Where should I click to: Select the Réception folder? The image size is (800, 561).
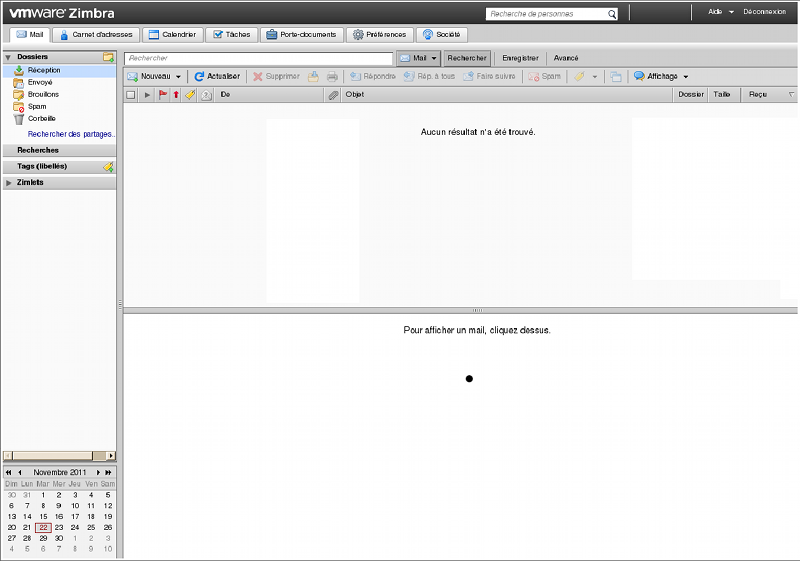point(60,70)
